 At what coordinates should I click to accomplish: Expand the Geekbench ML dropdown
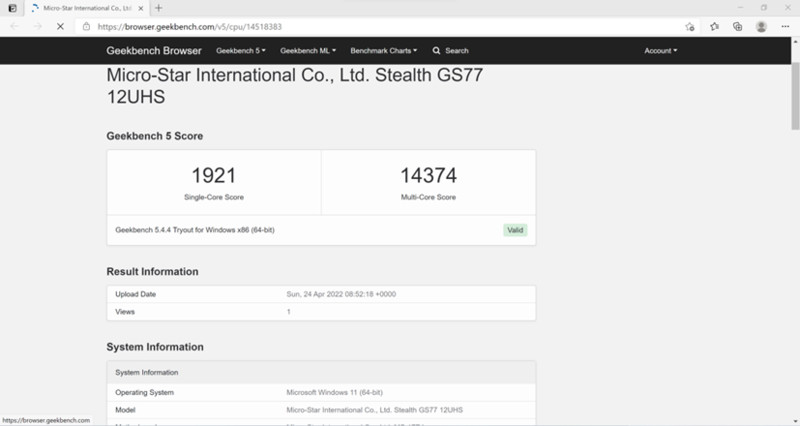pos(308,50)
